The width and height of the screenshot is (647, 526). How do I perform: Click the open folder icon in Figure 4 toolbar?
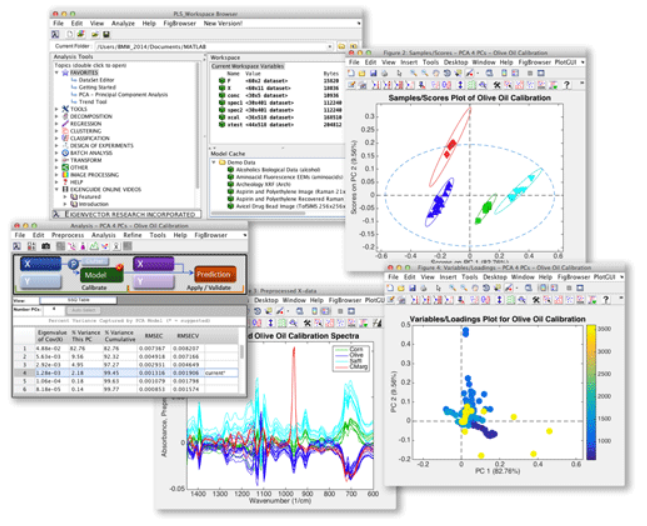[401, 288]
